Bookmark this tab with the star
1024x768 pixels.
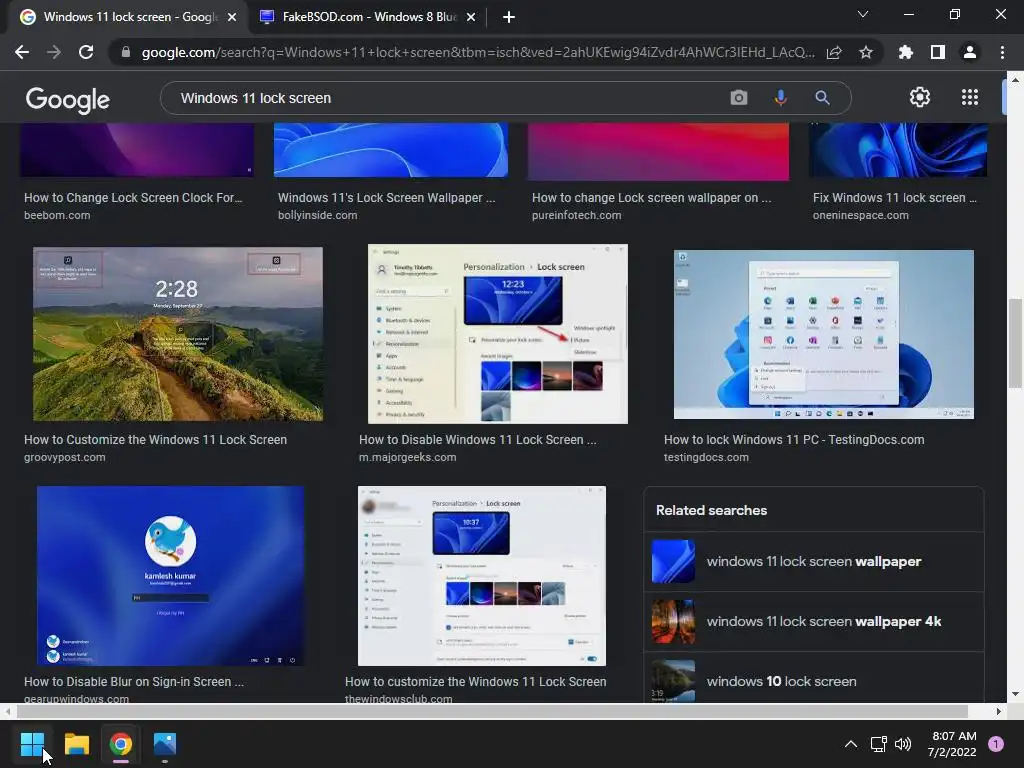pos(866,52)
